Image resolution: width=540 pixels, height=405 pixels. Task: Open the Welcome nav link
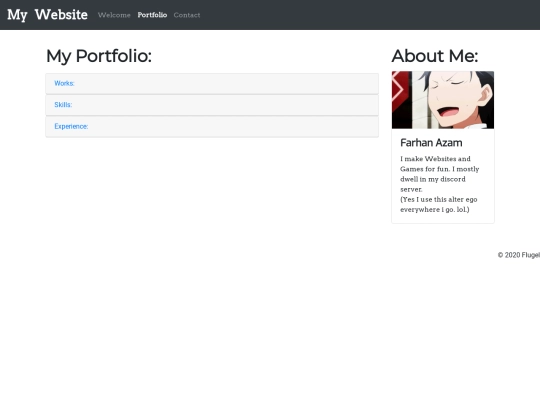(x=114, y=15)
